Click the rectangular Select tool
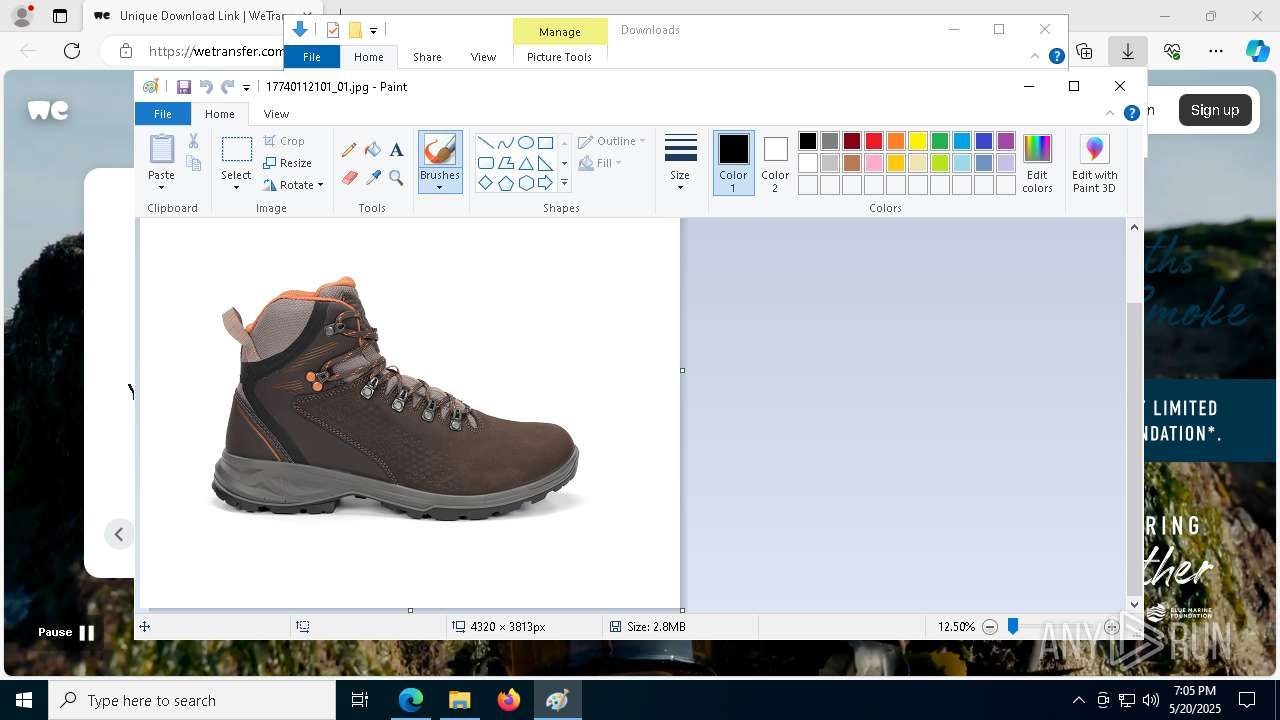Screen dimensions: 1280x720 [236, 150]
